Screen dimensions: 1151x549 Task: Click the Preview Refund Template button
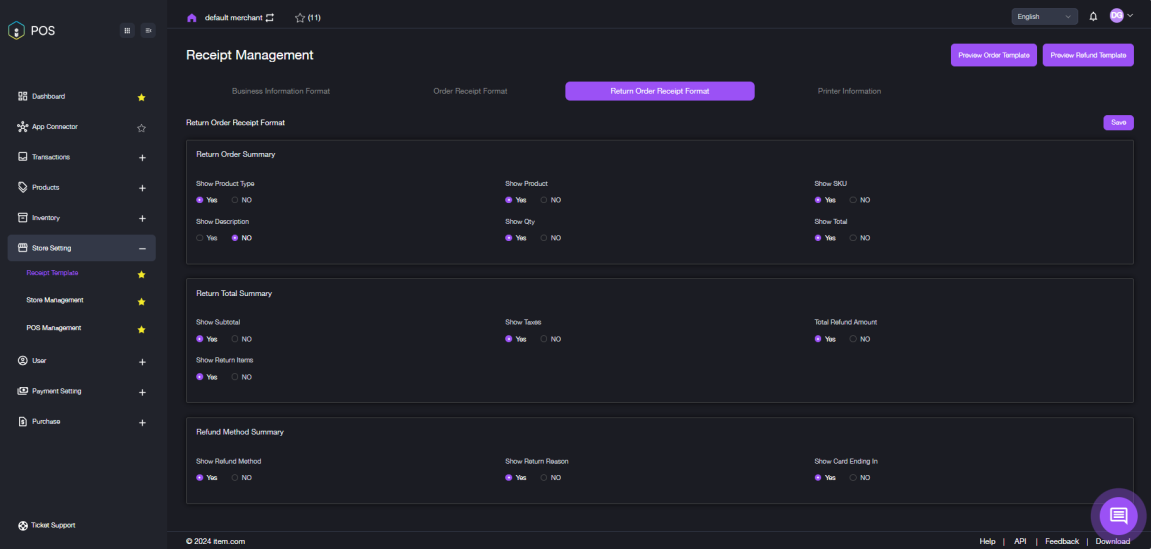(1088, 55)
